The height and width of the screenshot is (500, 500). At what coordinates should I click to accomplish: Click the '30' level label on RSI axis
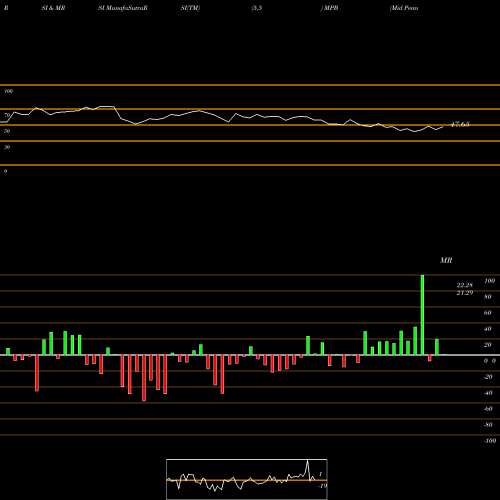click(x=7, y=147)
